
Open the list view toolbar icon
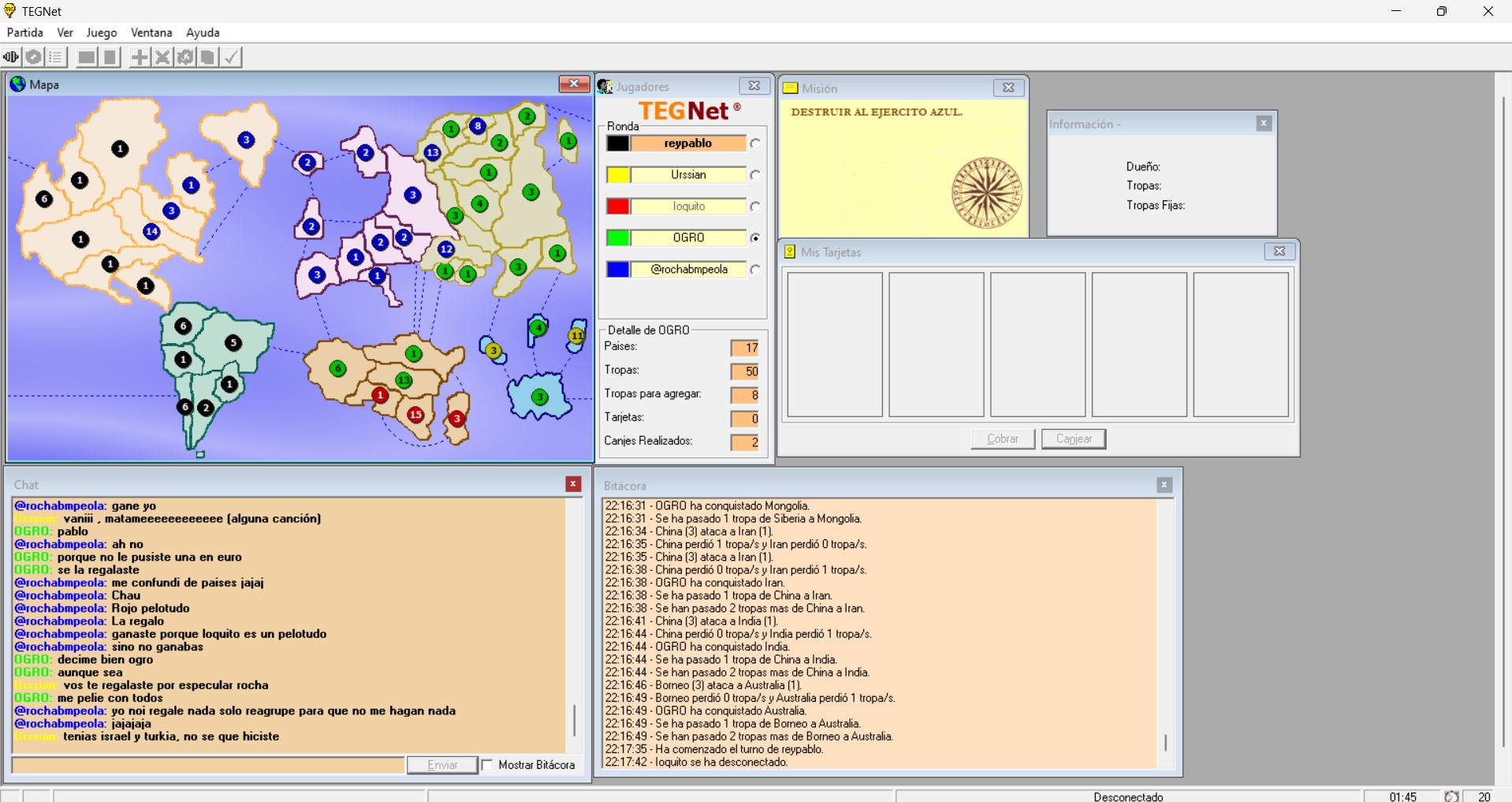tap(56, 57)
